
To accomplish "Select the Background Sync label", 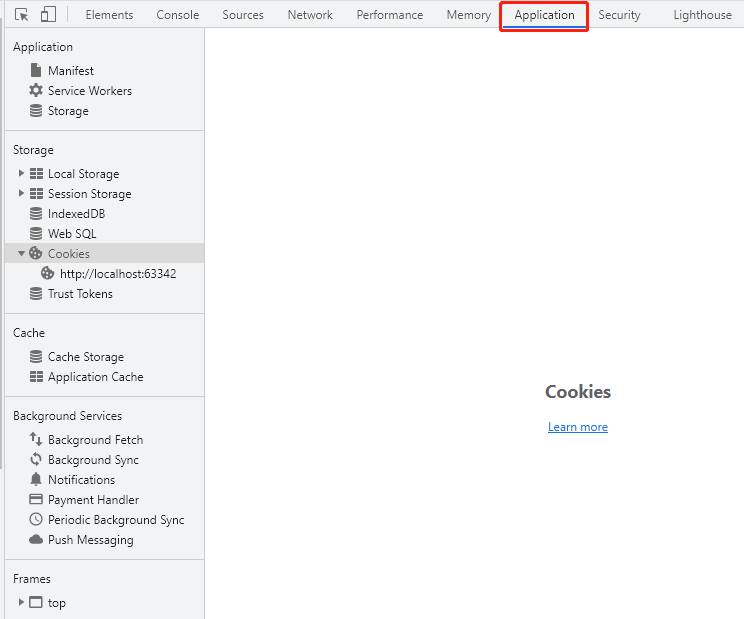I will pyautogui.click(x=93, y=460).
